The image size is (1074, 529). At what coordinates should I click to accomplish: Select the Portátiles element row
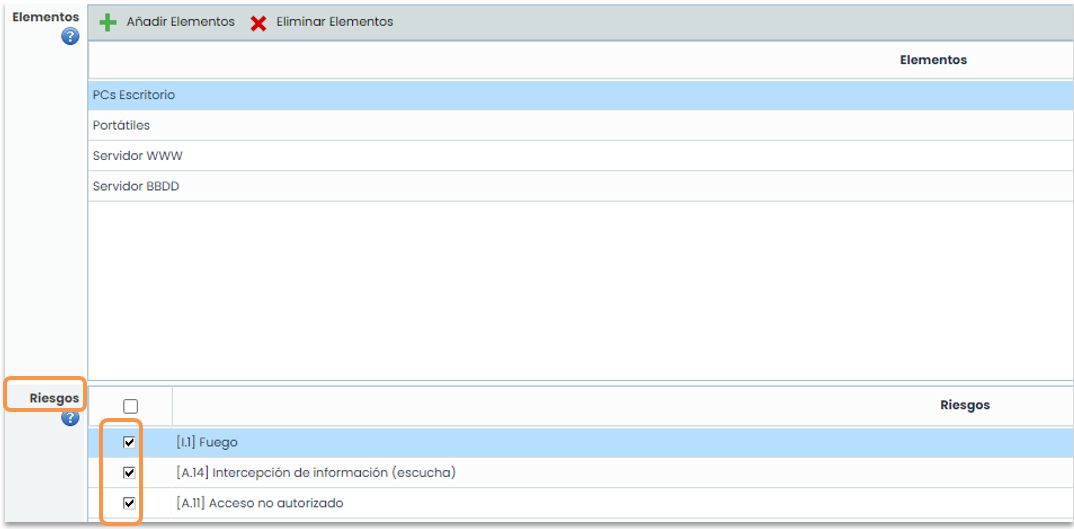tap(121, 126)
